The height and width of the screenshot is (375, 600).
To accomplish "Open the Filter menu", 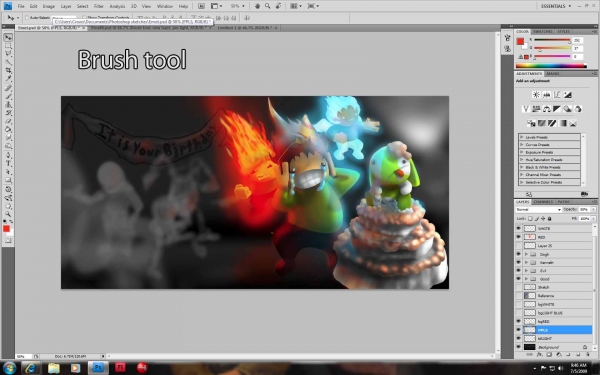I will click(x=99, y=7).
